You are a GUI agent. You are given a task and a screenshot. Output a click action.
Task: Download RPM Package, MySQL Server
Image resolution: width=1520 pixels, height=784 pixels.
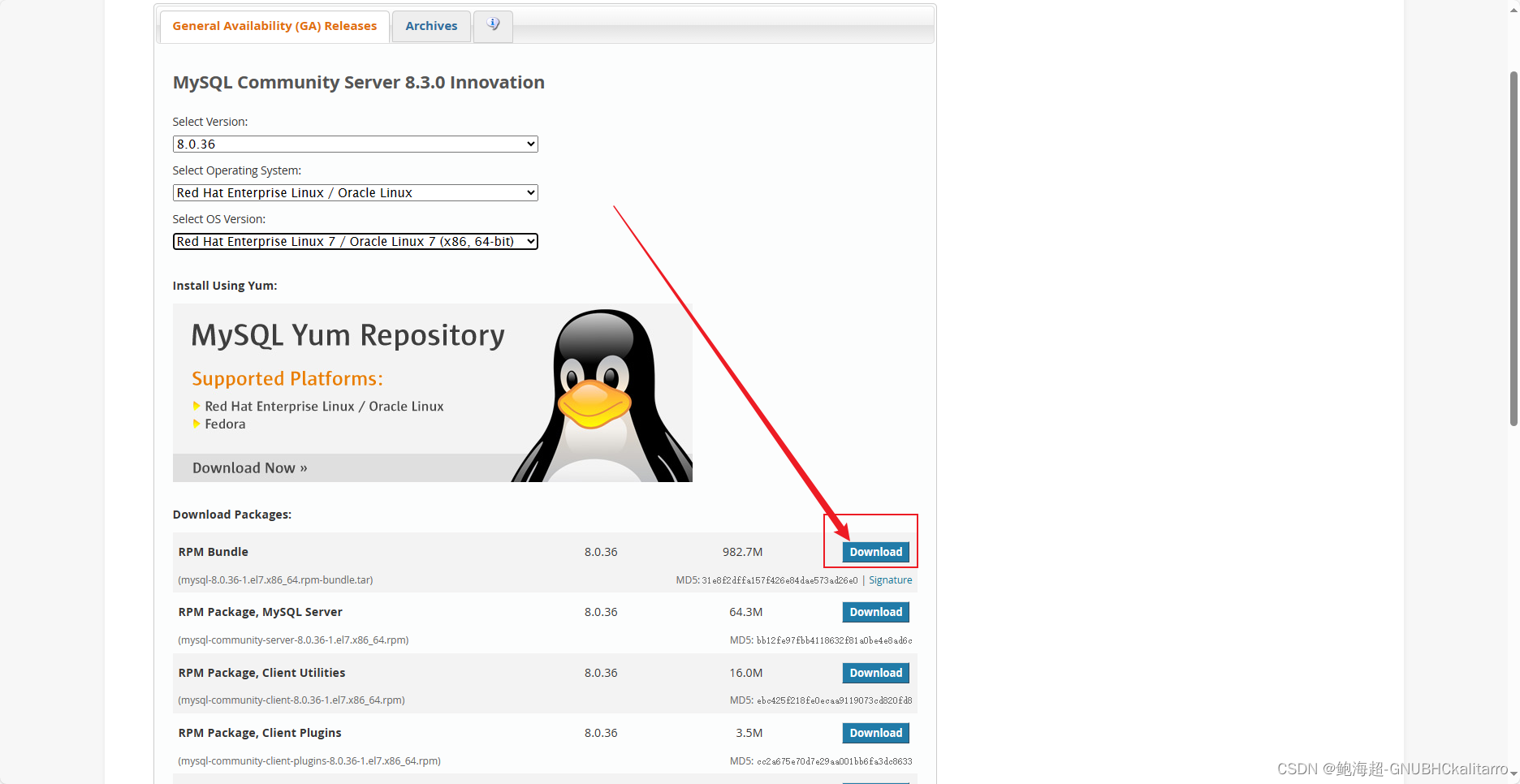(875, 612)
